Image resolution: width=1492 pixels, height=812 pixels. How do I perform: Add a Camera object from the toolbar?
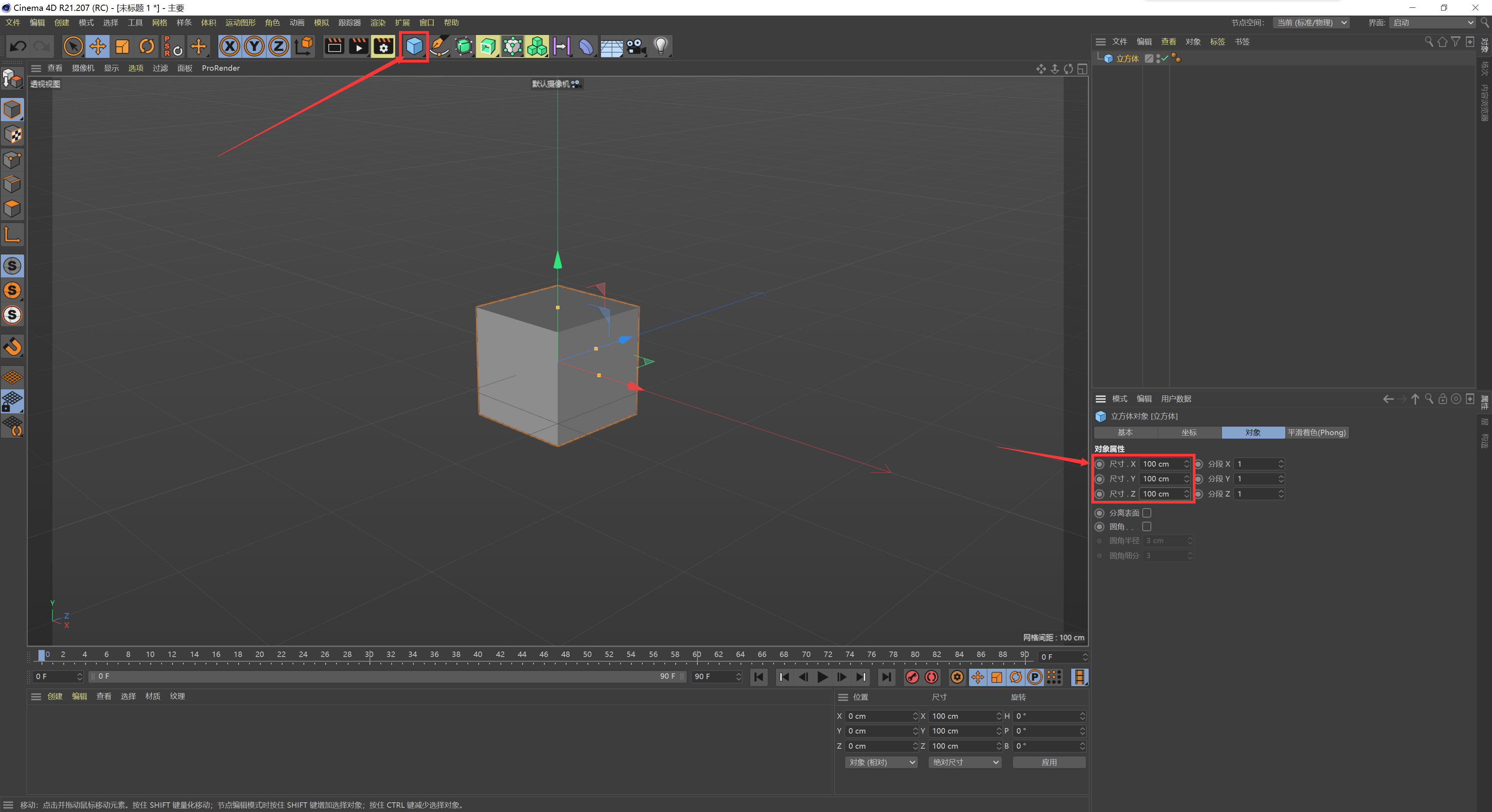(636, 46)
